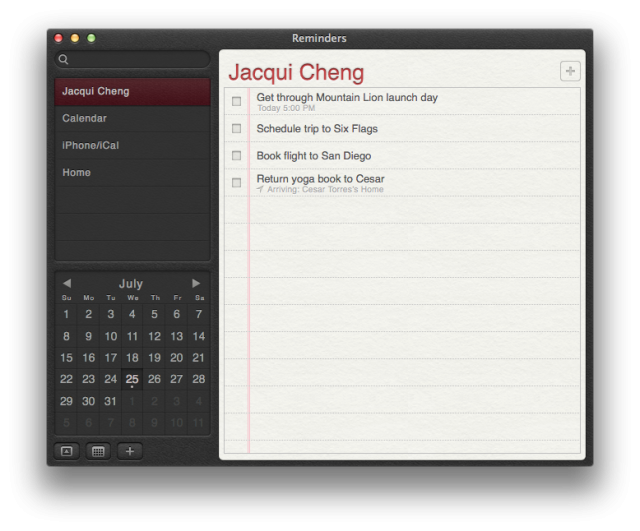Pick July 12 in the calendar
Viewport: 640px width, 531px height.
pos(154,336)
